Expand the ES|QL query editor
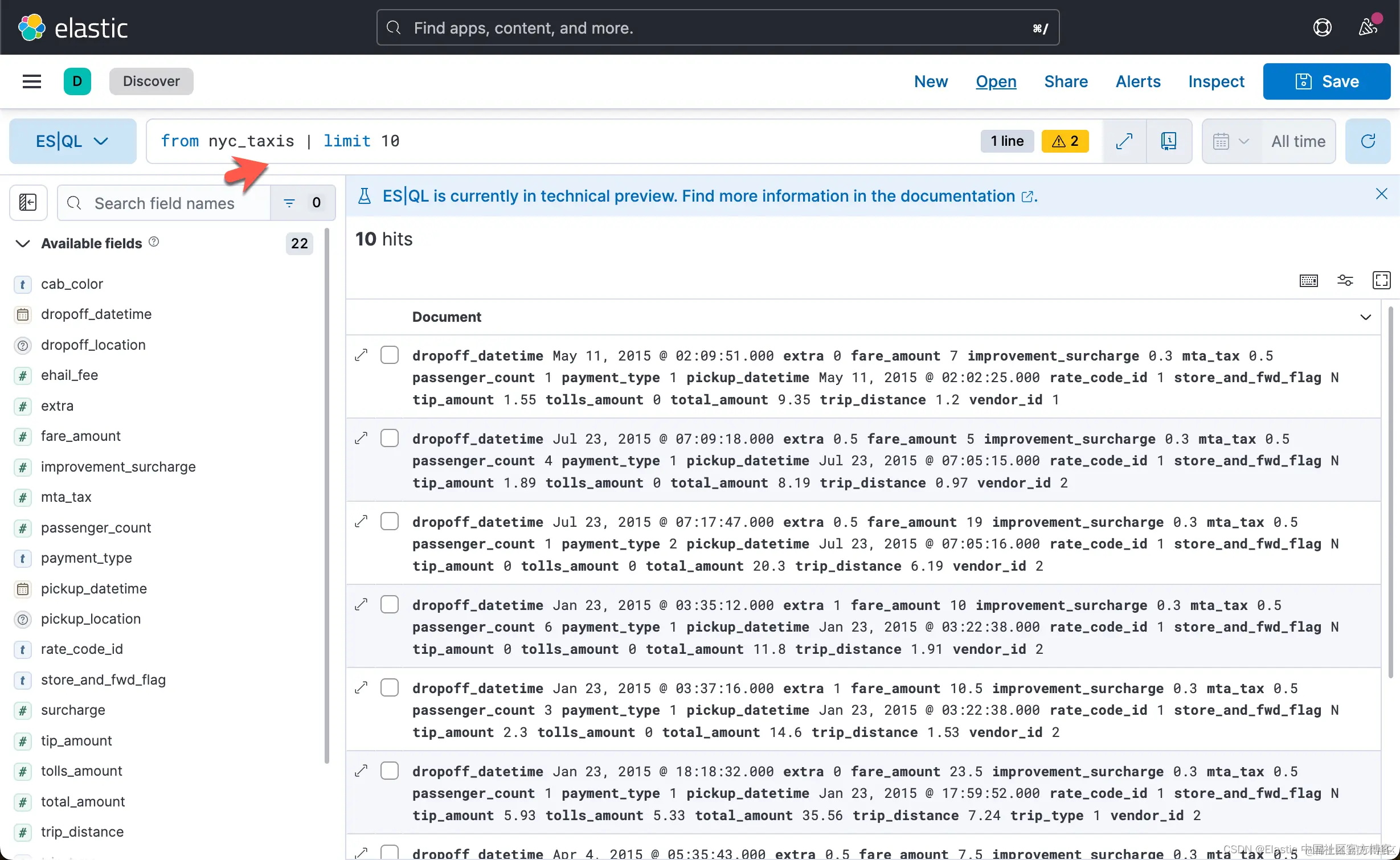The height and width of the screenshot is (860, 1400). click(1124, 141)
